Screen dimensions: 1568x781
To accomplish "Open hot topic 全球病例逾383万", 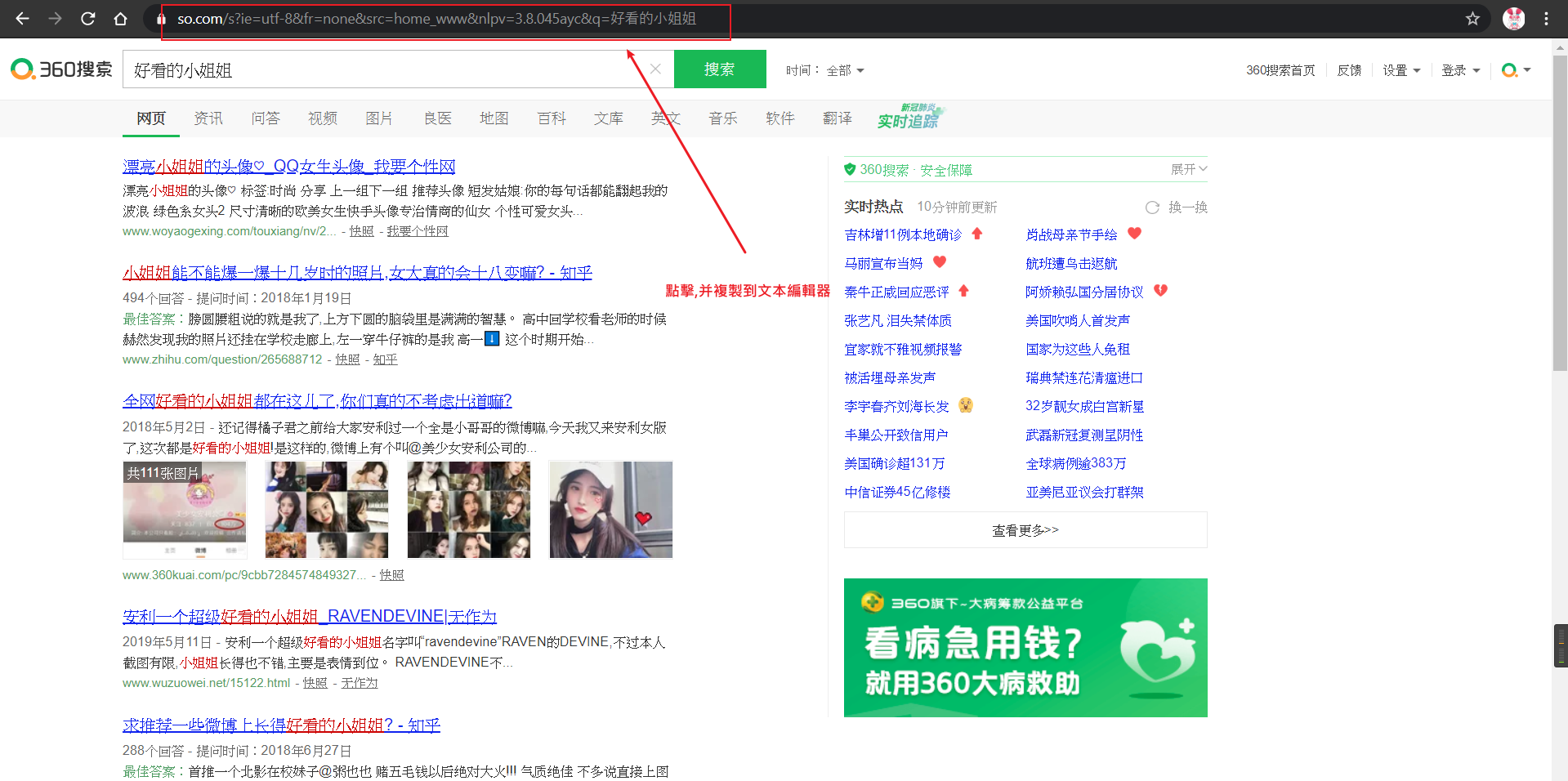I will 1076,463.
